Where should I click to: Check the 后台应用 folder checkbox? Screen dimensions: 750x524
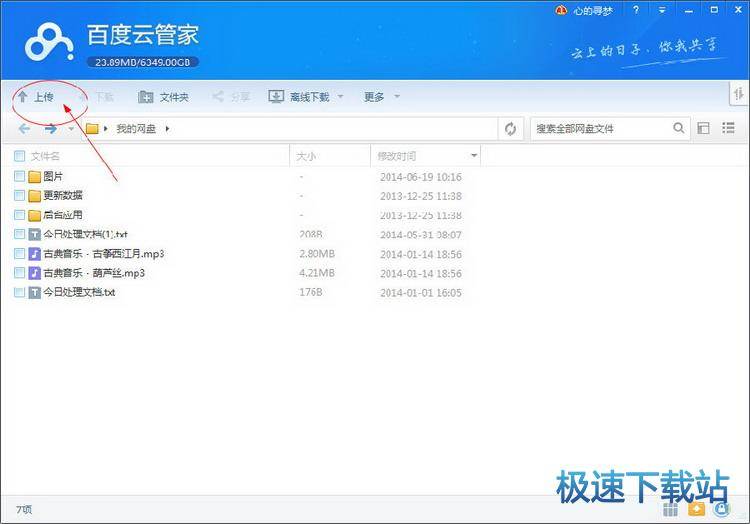(20, 215)
